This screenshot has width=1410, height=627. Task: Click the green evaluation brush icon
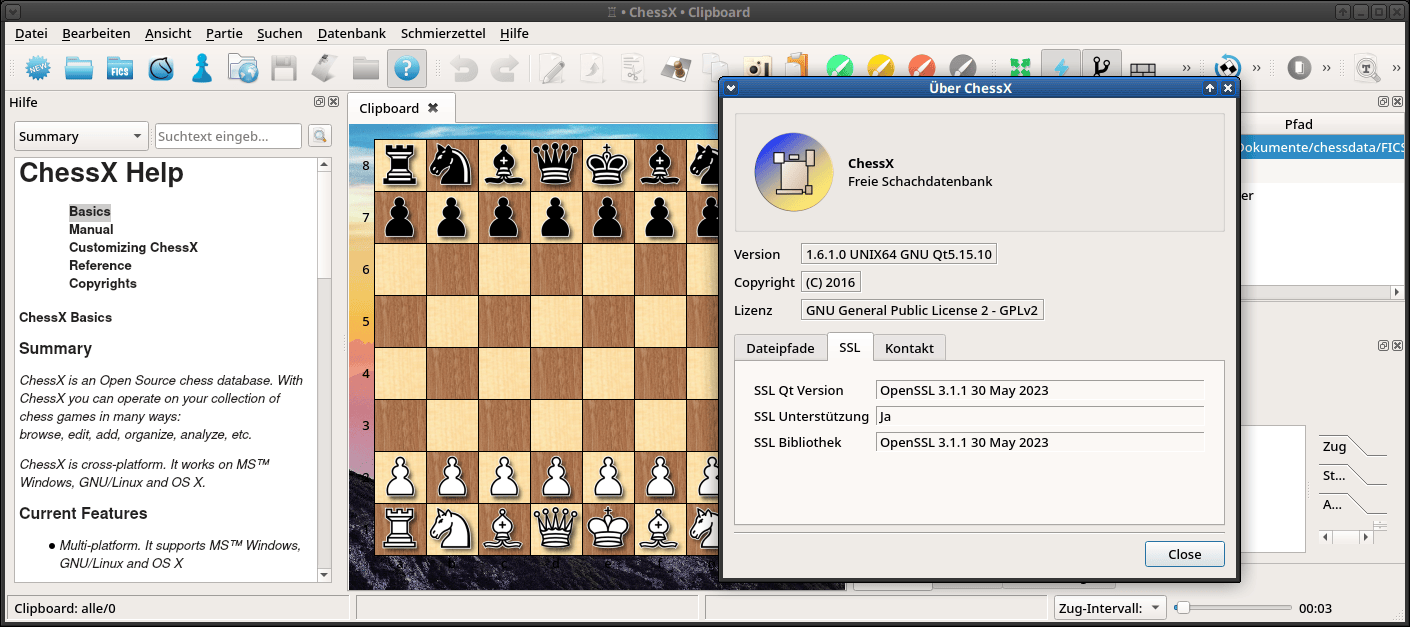(839, 68)
